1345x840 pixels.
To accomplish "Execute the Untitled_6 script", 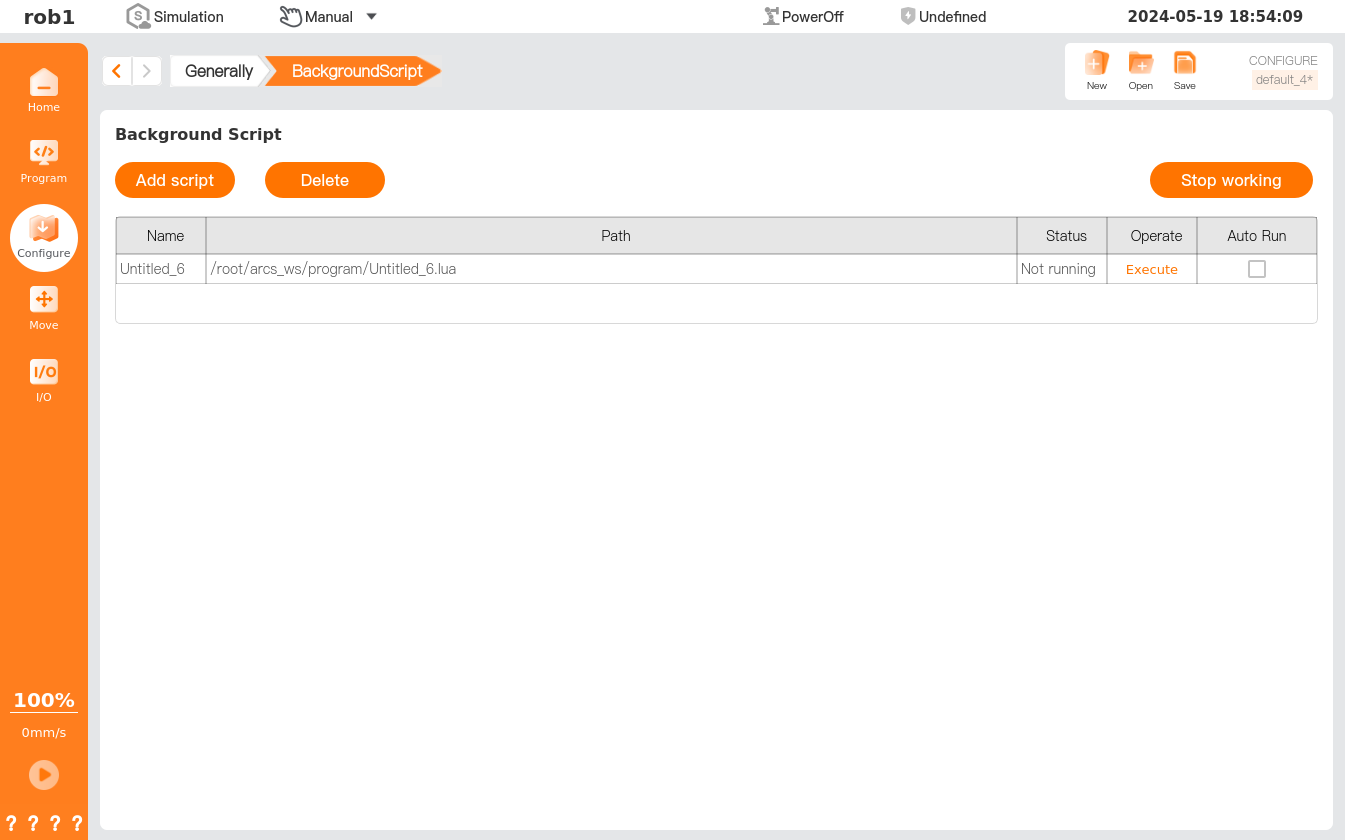I will [1152, 269].
